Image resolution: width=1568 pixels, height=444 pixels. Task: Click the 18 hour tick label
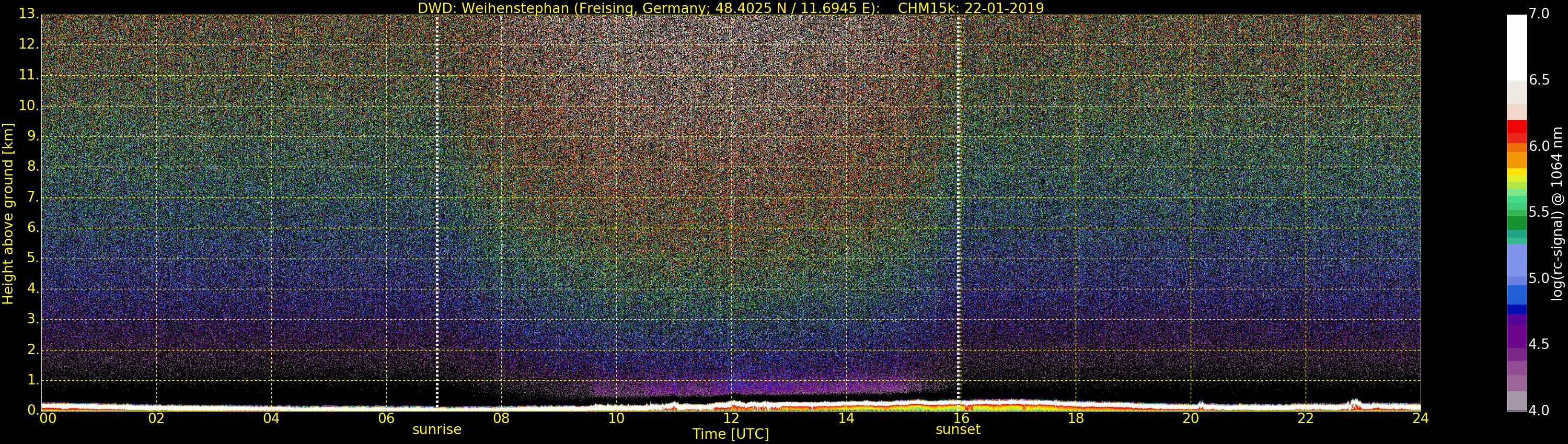(x=1076, y=418)
